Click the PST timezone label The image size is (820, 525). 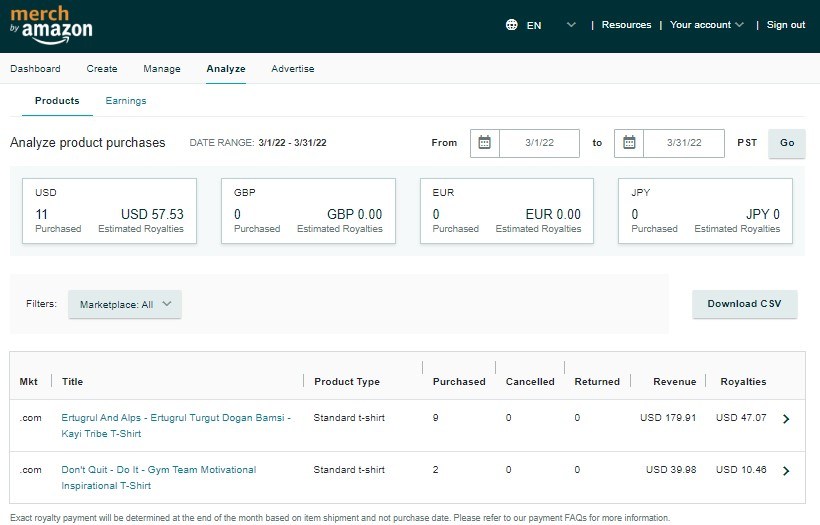tap(747, 143)
